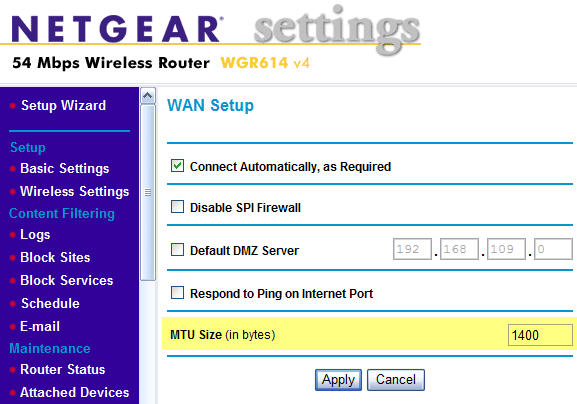The height and width of the screenshot is (404, 577).
Task: Click the Apply button
Action: click(x=338, y=380)
